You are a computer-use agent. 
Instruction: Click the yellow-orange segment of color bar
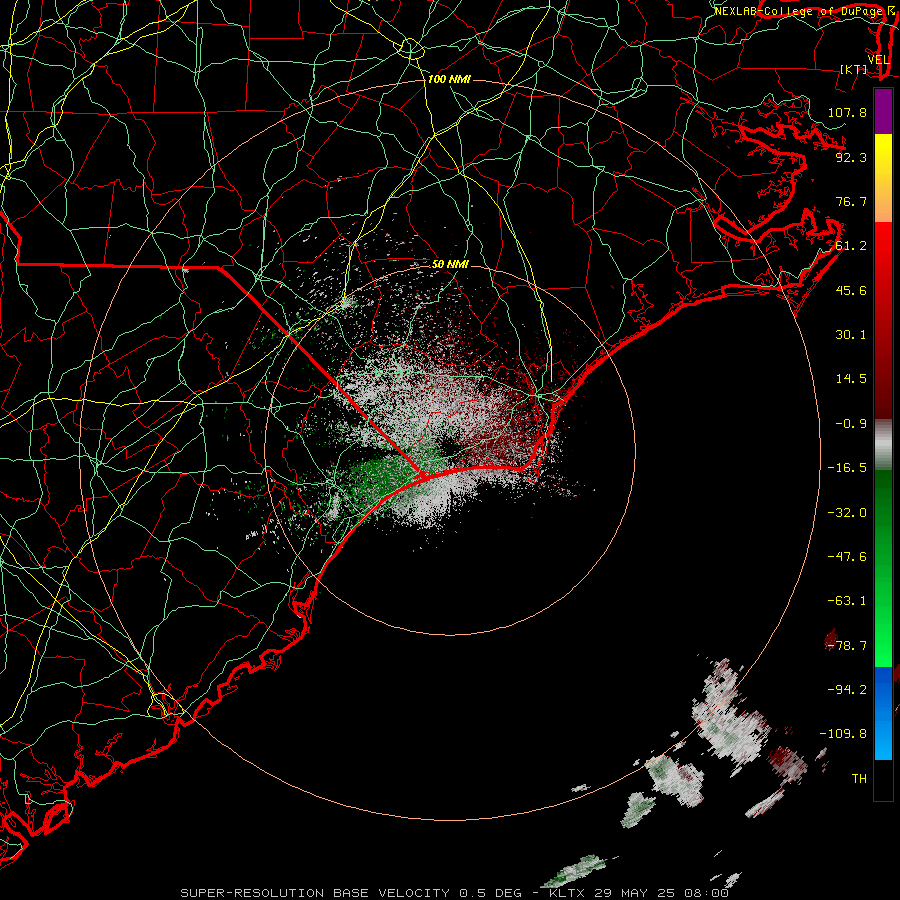pyautogui.click(x=883, y=178)
